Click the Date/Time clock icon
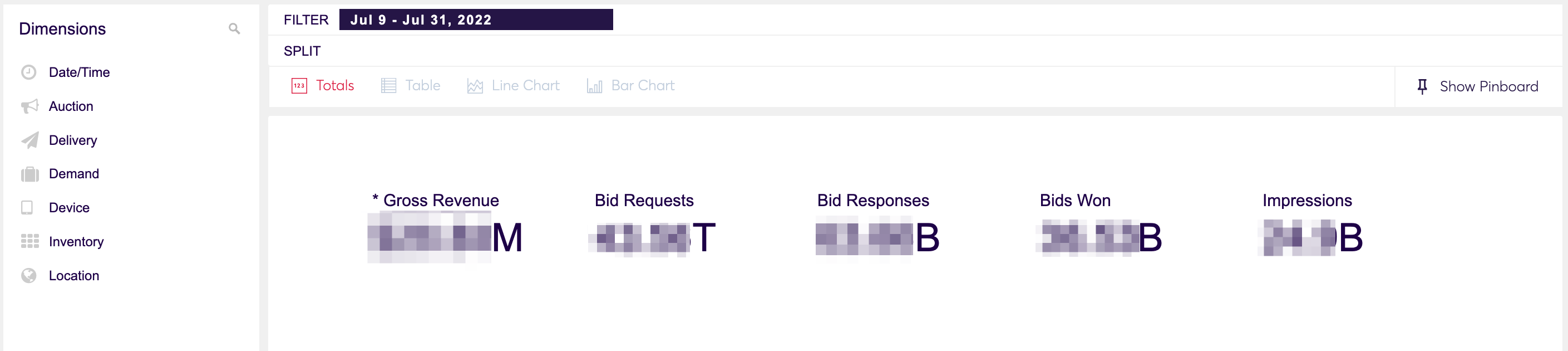This screenshot has height=351, width=1568. coord(28,72)
